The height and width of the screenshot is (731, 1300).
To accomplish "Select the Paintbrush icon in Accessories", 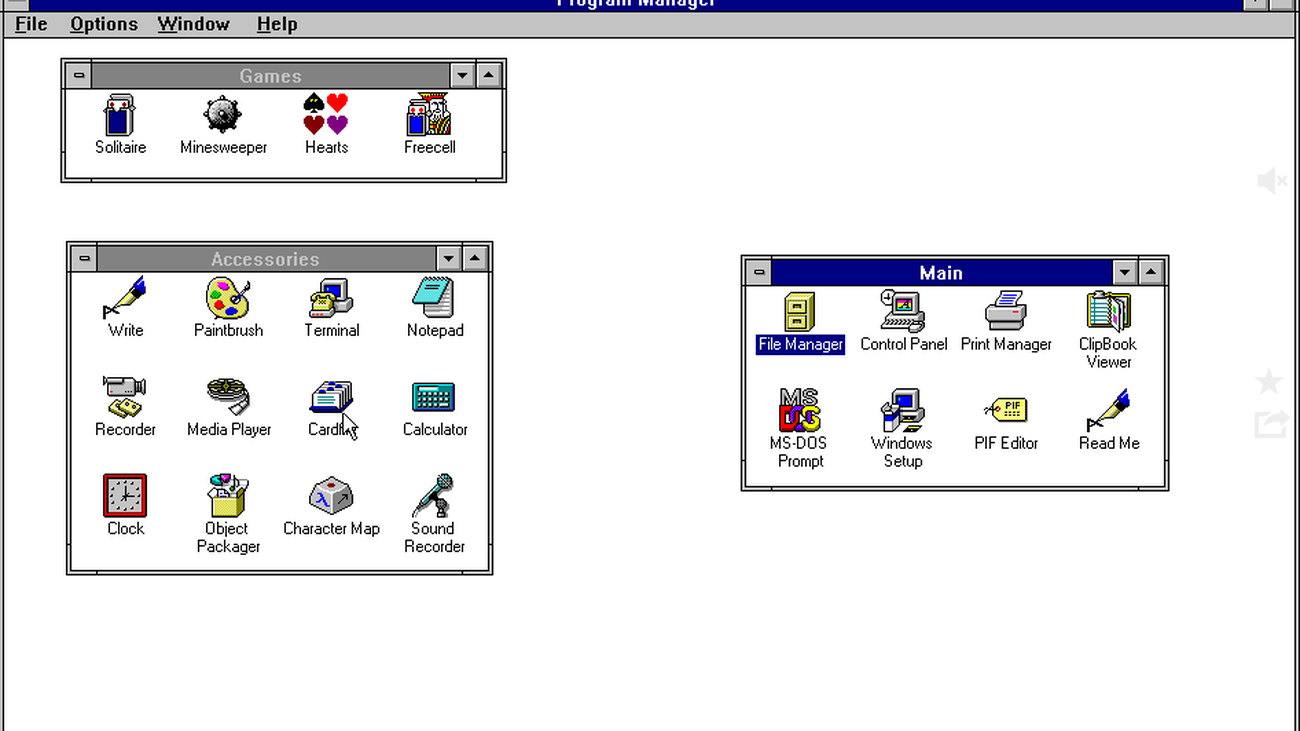I will click(x=228, y=300).
